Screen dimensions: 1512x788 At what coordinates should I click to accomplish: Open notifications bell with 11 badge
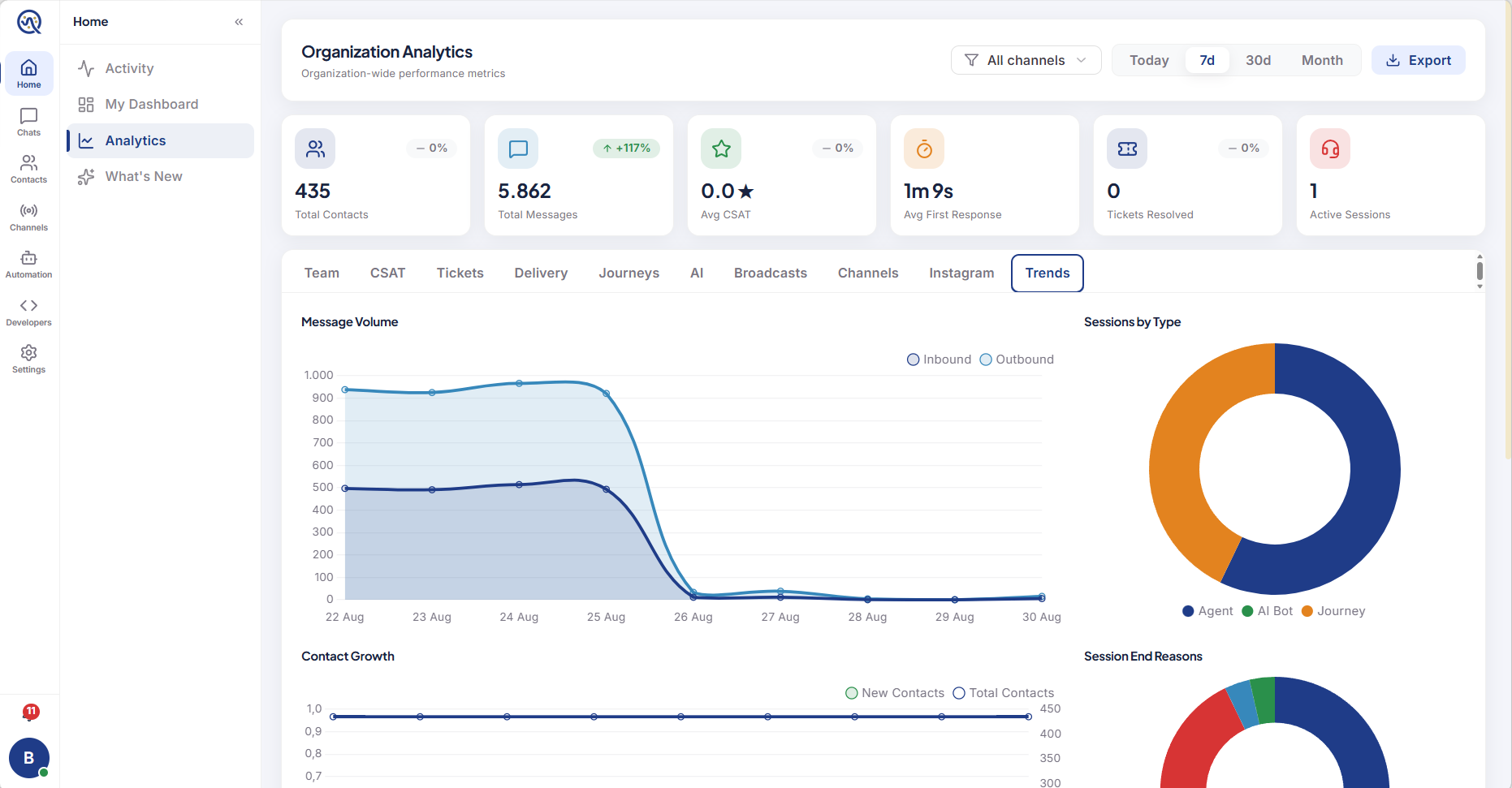point(29,713)
